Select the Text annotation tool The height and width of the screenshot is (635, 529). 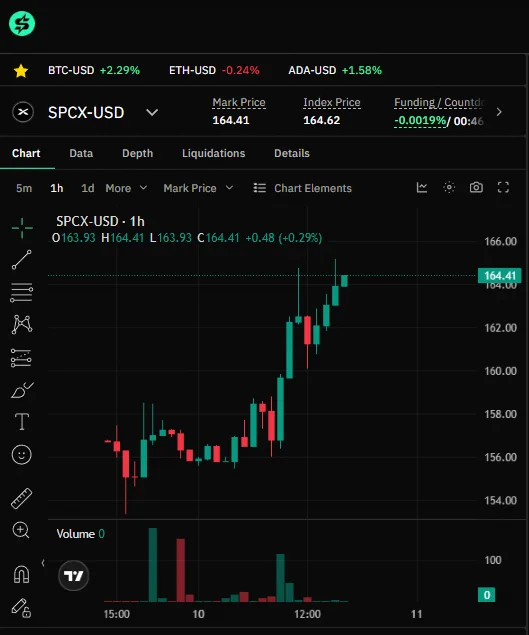click(22, 422)
